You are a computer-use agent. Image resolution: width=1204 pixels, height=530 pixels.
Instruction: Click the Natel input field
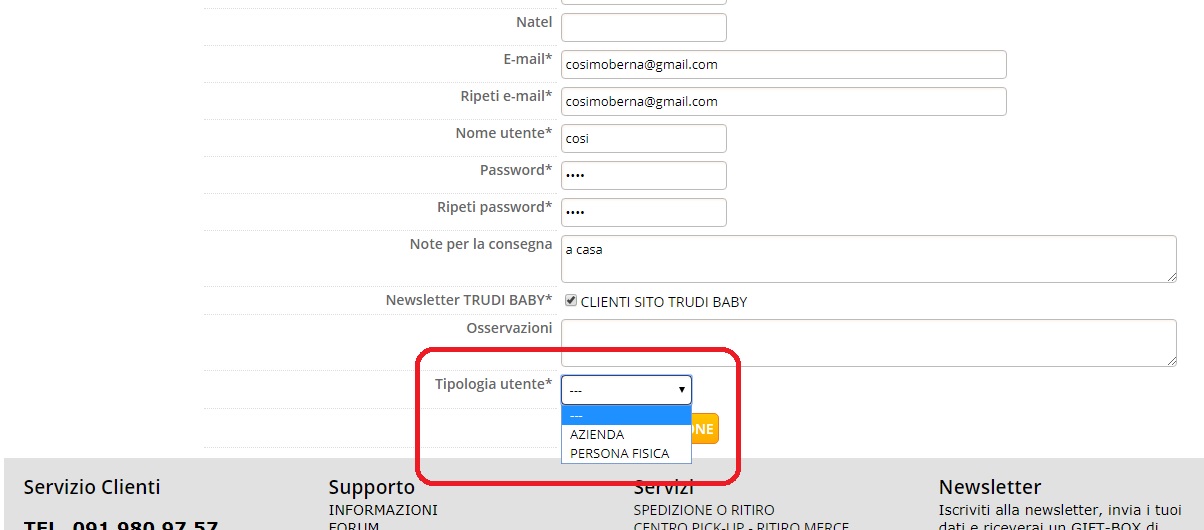[x=643, y=27]
